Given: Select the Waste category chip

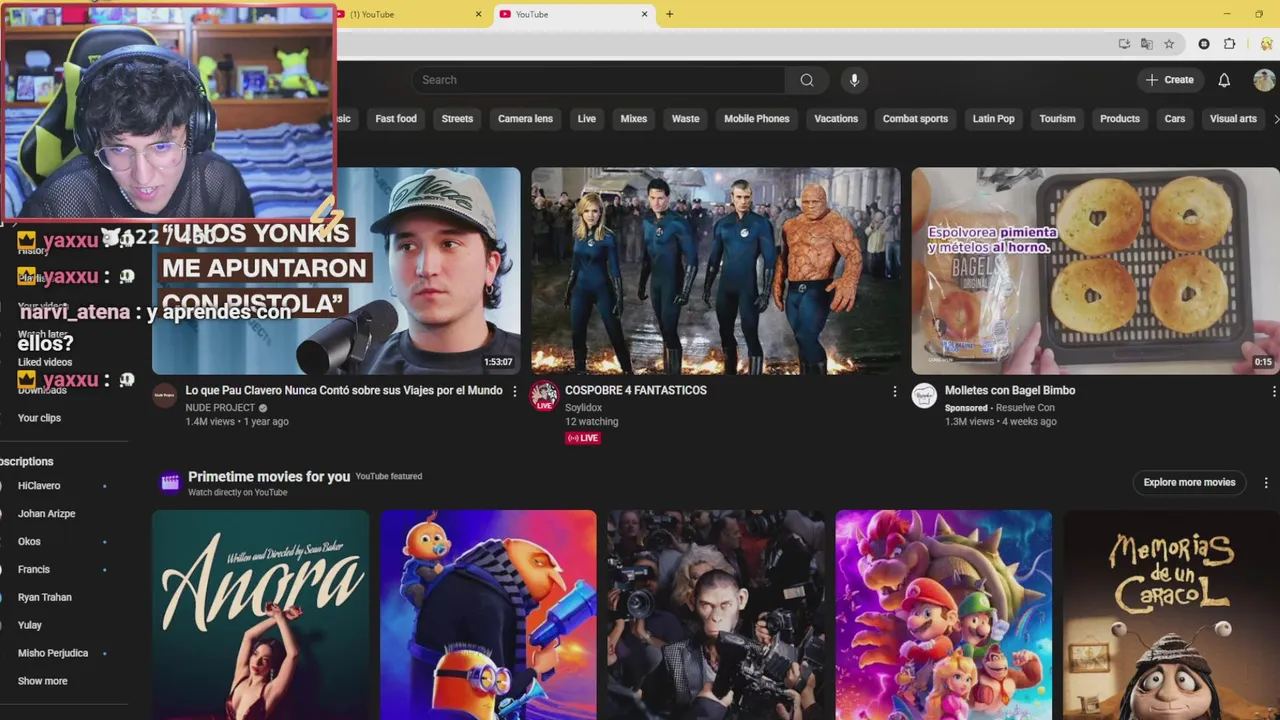Looking at the screenshot, I should click(x=686, y=119).
